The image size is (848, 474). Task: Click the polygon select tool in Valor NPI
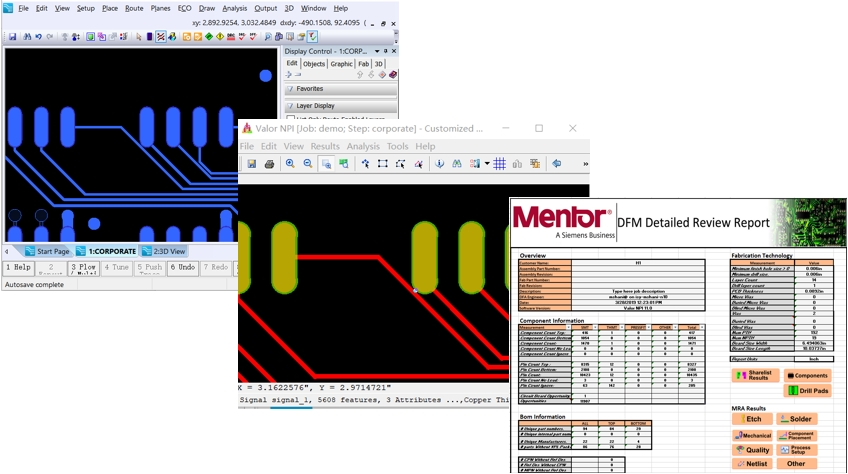tap(401, 163)
